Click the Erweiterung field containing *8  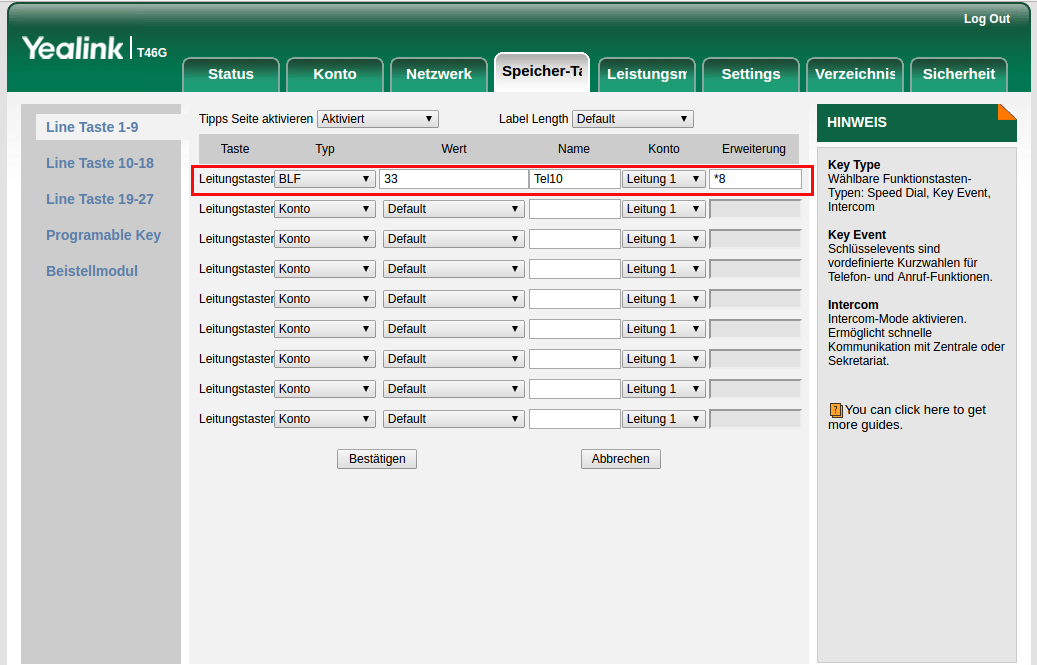point(755,179)
